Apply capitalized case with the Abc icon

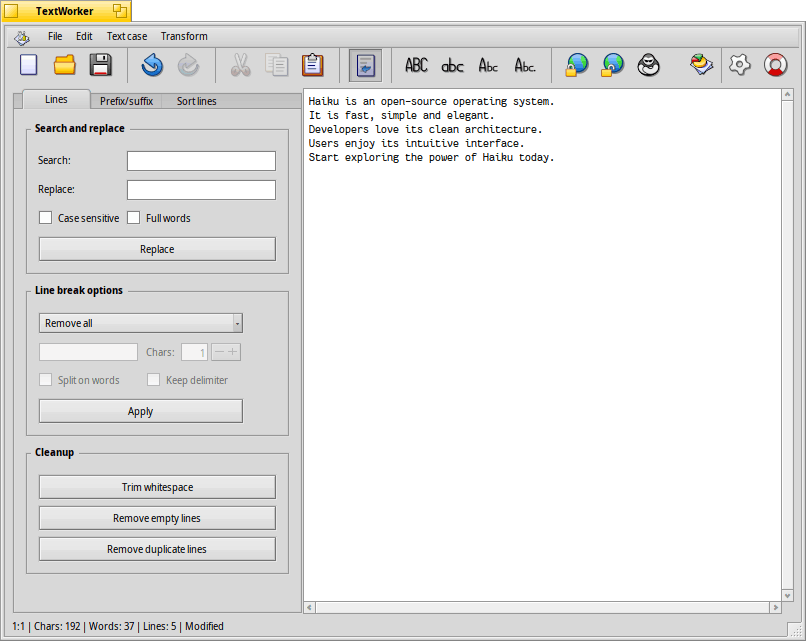(x=488, y=65)
